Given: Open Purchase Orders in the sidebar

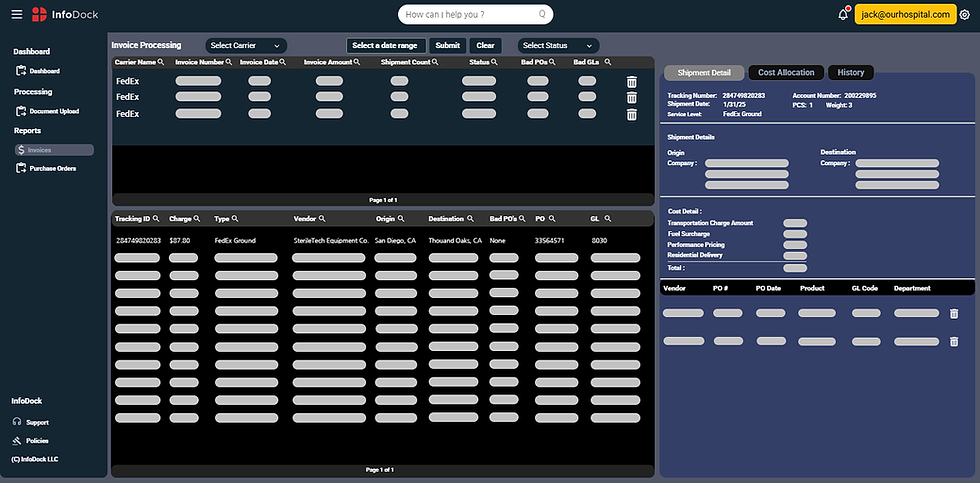Looking at the screenshot, I should coord(46,169).
